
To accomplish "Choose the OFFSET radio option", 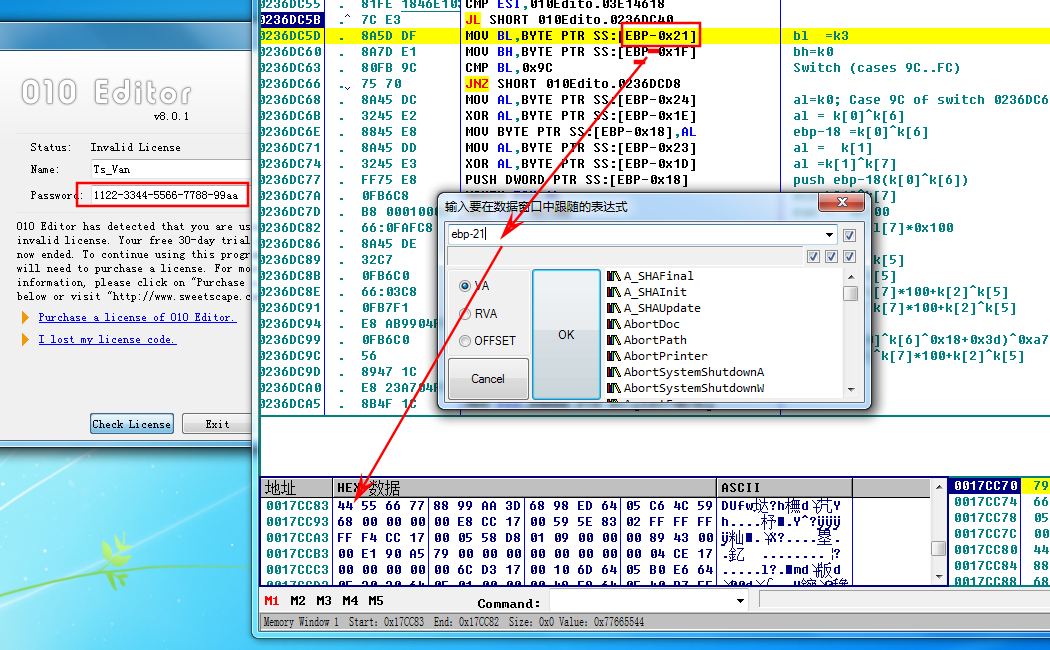I will click(464, 341).
